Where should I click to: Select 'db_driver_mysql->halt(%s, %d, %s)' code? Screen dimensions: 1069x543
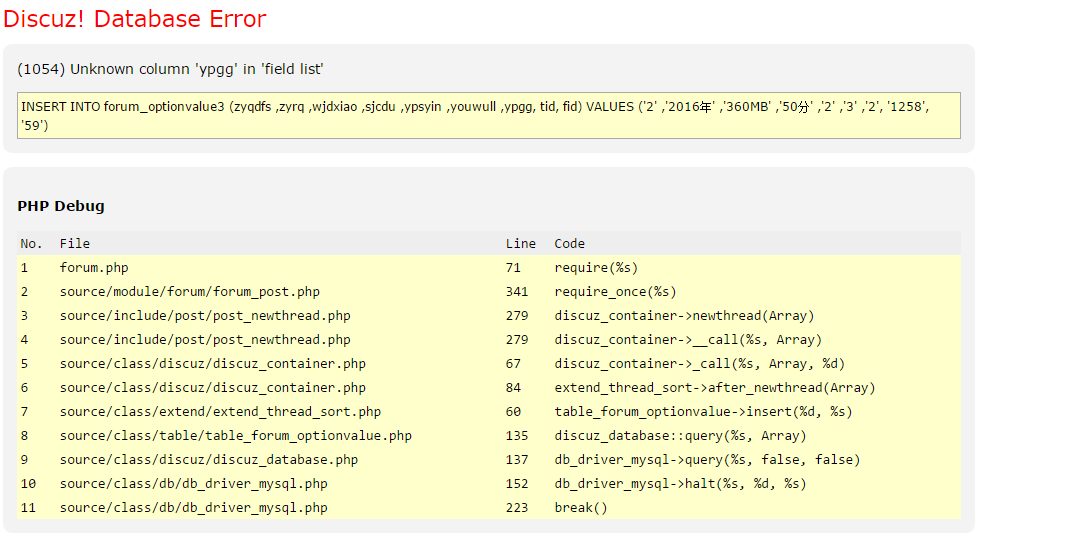click(x=680, y=484)
